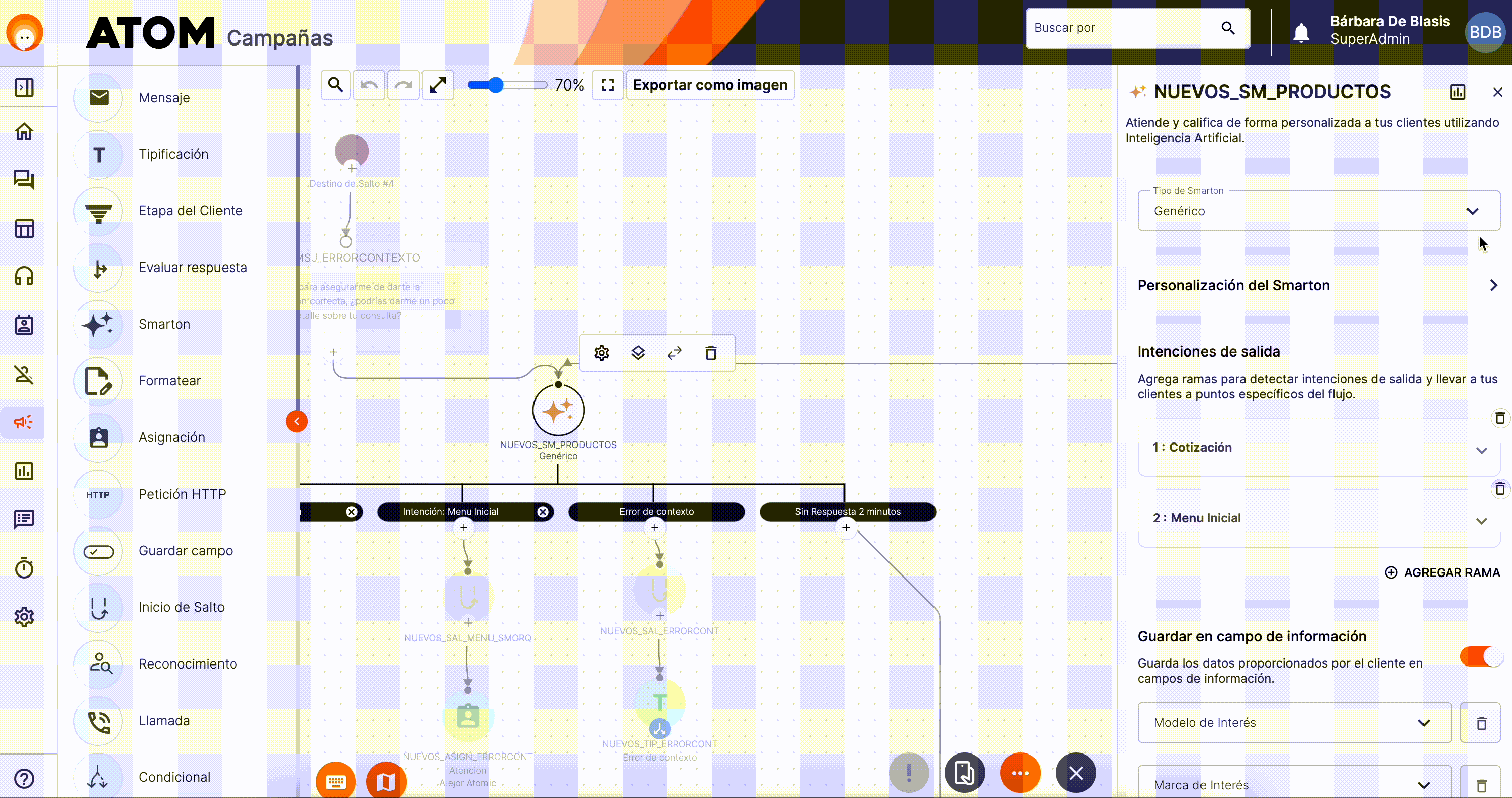
Task: Click AGREGAR RAMA link
Action: pyautogui.click(x=1442, y=572)
